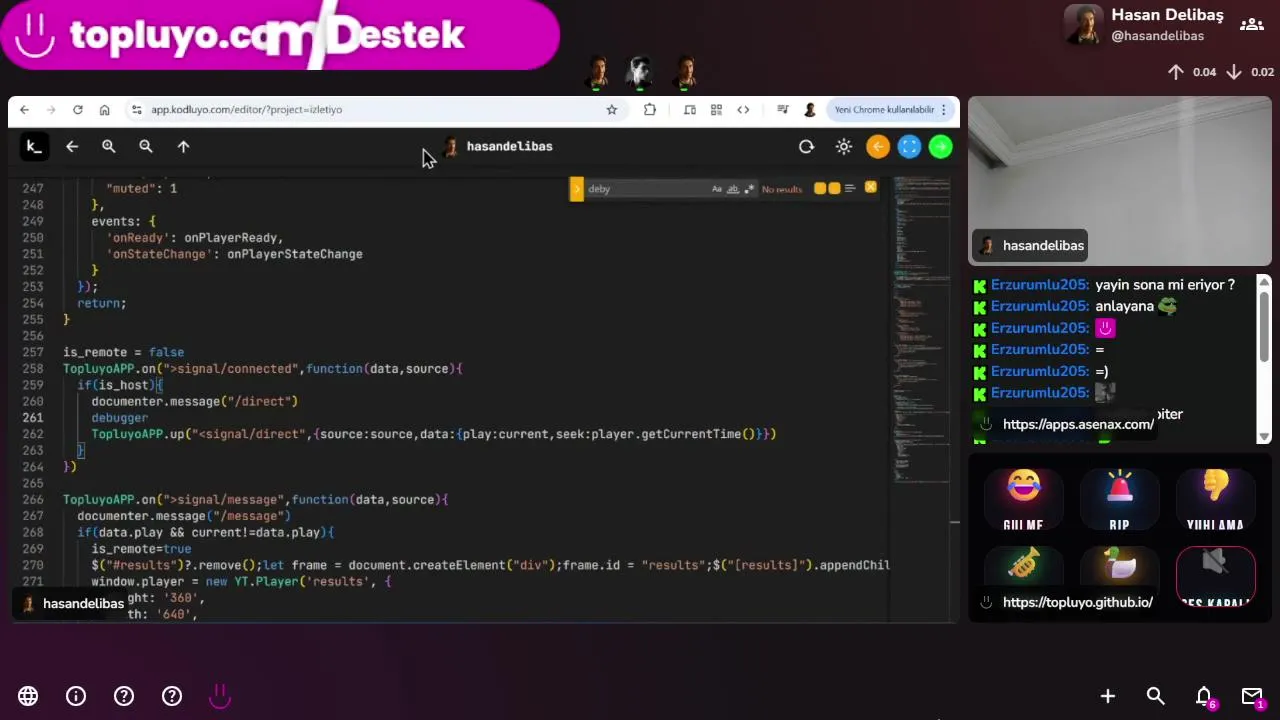Screen dimensions: 1280x720
Task: Click the globe icon in bottom bar
Action: click(28, 696)
